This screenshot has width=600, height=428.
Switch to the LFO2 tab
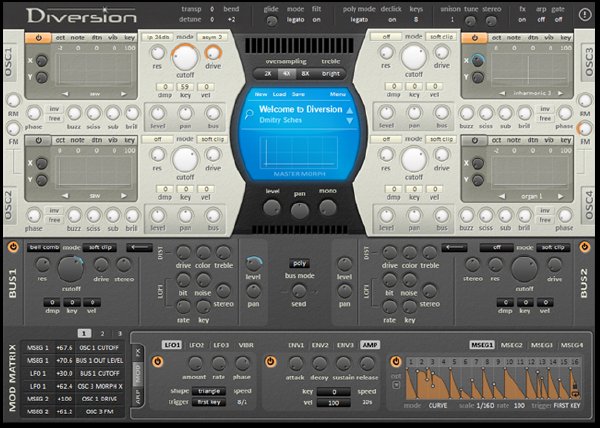click(196, 345)
